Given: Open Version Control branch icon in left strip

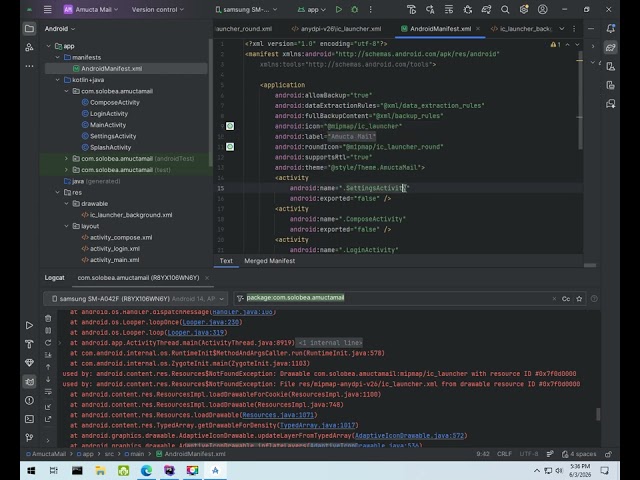Looking at the screenshot, I should click(29, 438).
